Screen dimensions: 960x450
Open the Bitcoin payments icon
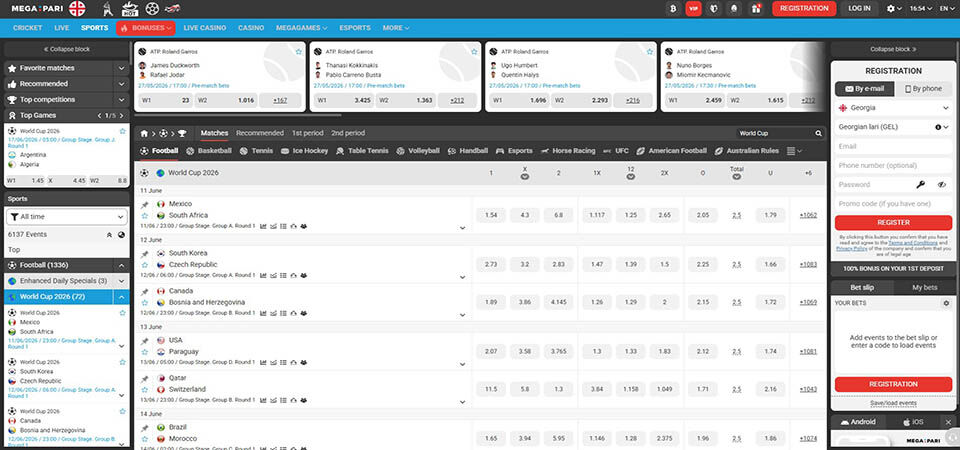coord(673,9)
